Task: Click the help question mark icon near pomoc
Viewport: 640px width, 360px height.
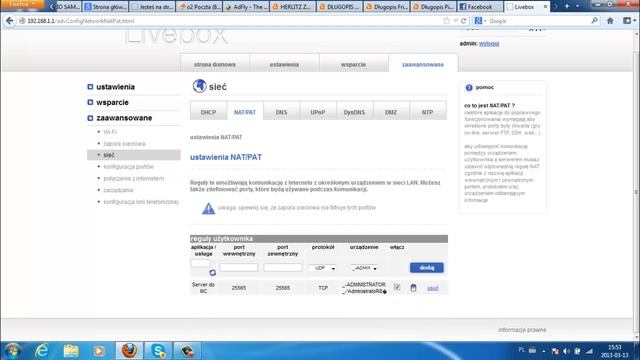Action: tap(469, 87)
